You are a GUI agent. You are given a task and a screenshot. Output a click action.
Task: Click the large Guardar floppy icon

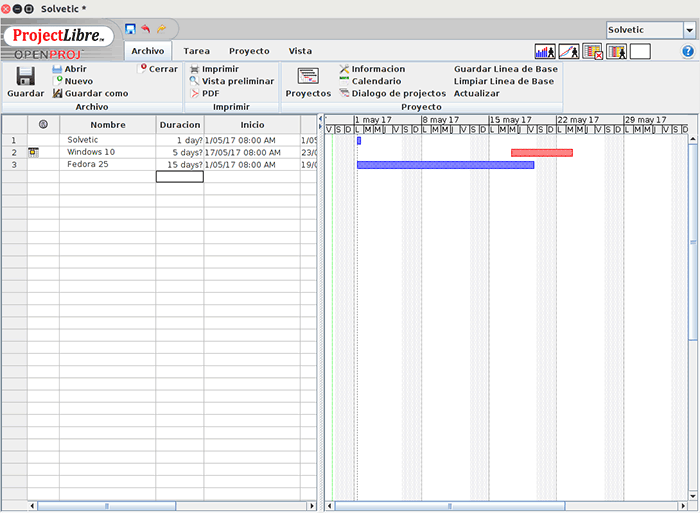(25, 76)
